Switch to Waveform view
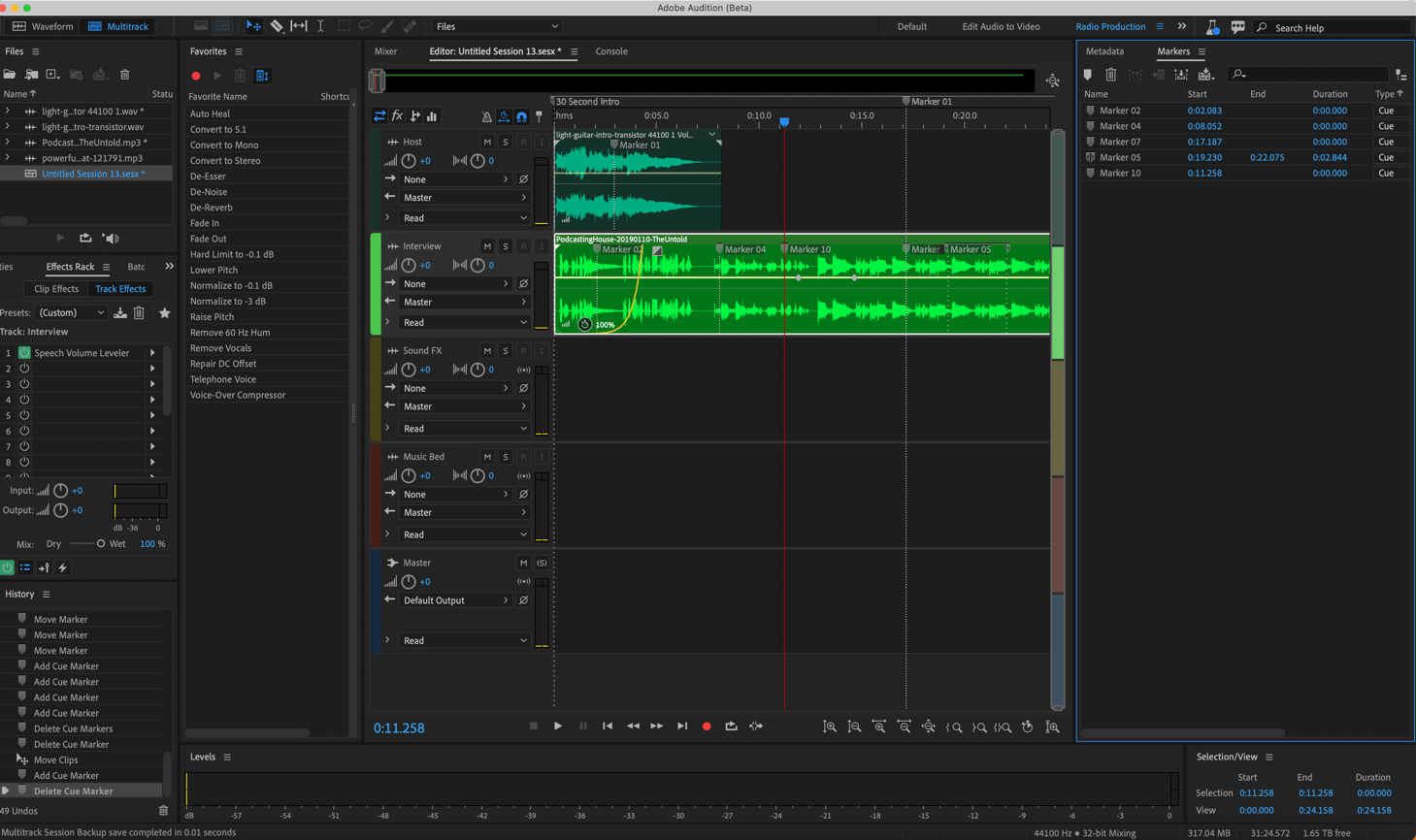 coord(42,26)
